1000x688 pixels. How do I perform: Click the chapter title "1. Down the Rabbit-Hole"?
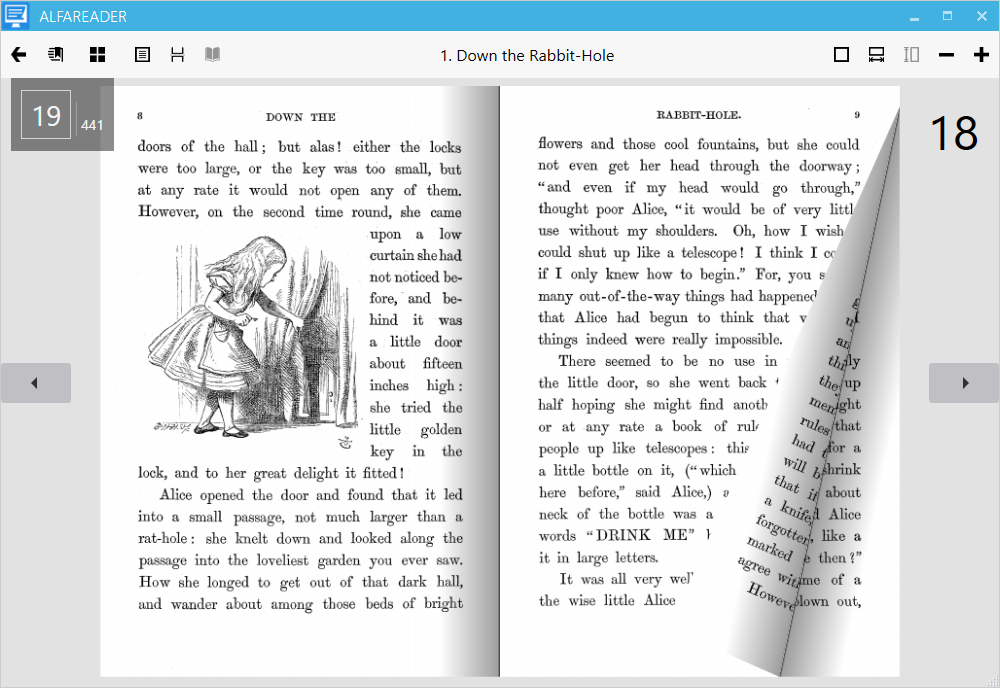[x=527, y=55]
